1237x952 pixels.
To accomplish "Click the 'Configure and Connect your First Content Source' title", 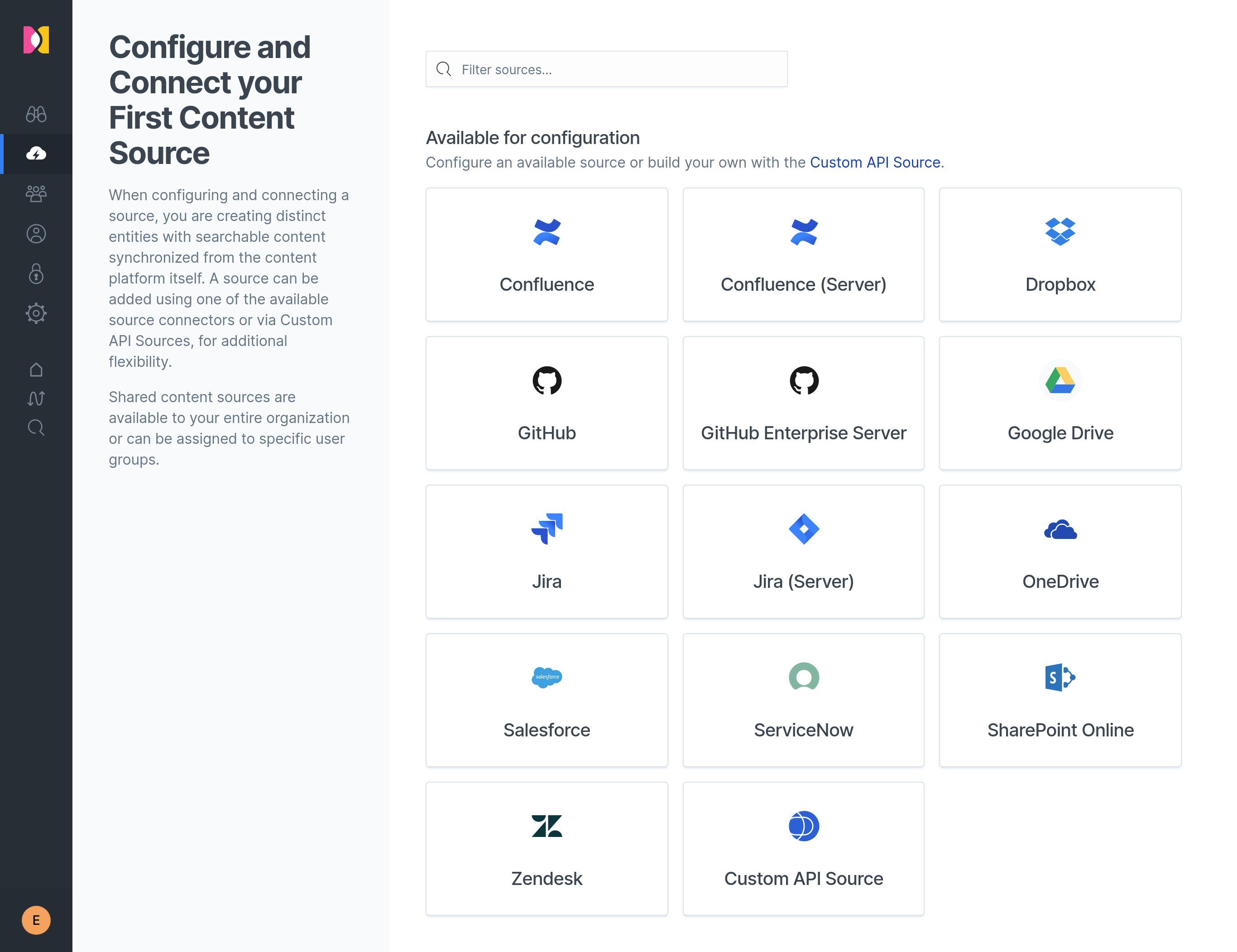I will (210, 100).
